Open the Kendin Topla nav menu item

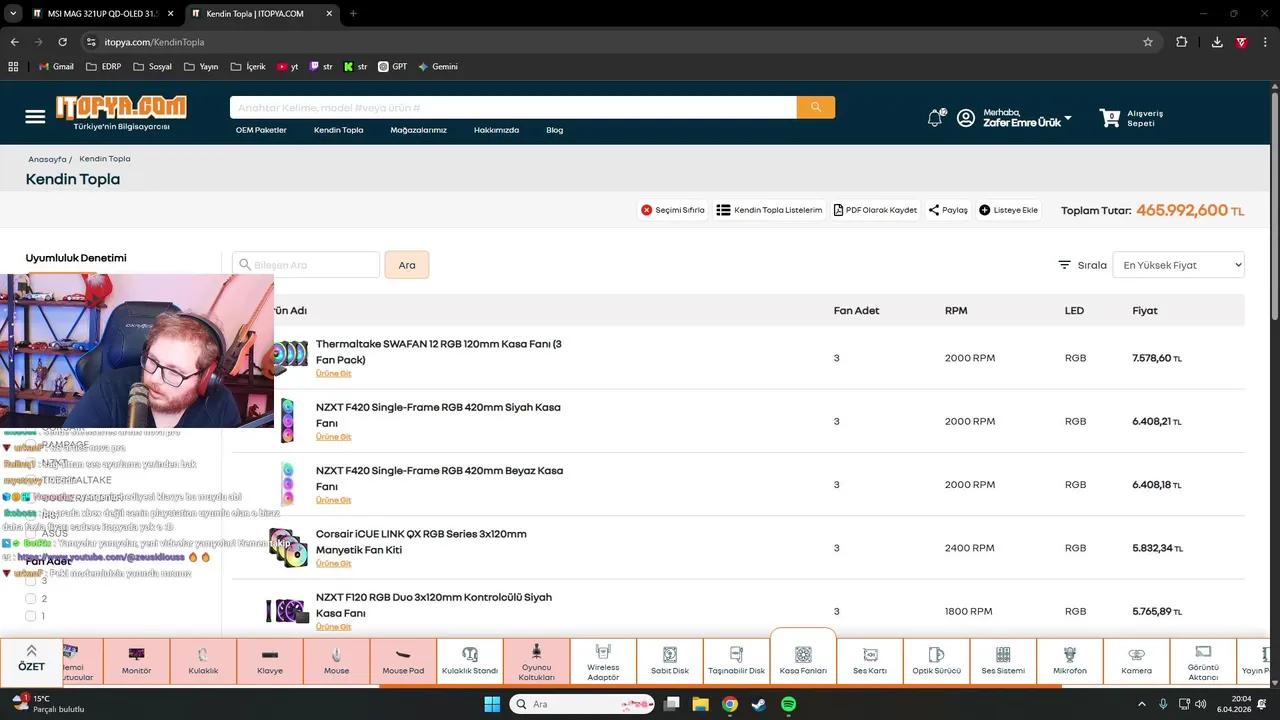coord(338,130)
